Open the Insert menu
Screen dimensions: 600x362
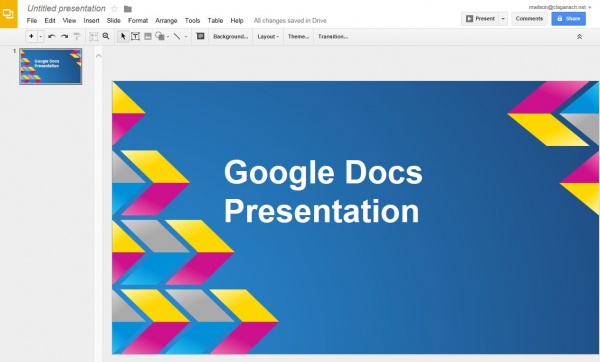91,21
